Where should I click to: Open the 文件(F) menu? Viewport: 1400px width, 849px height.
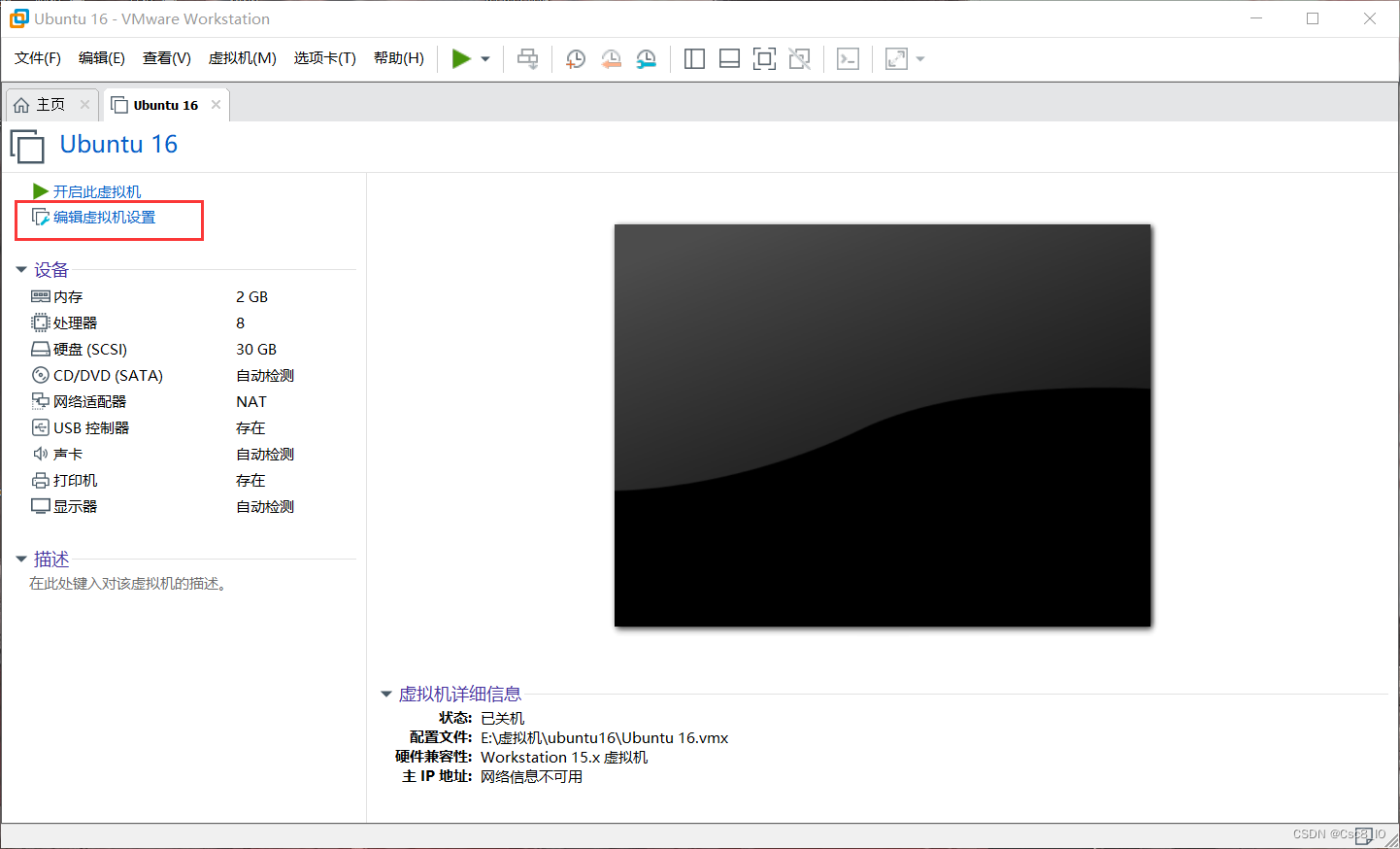38,58
